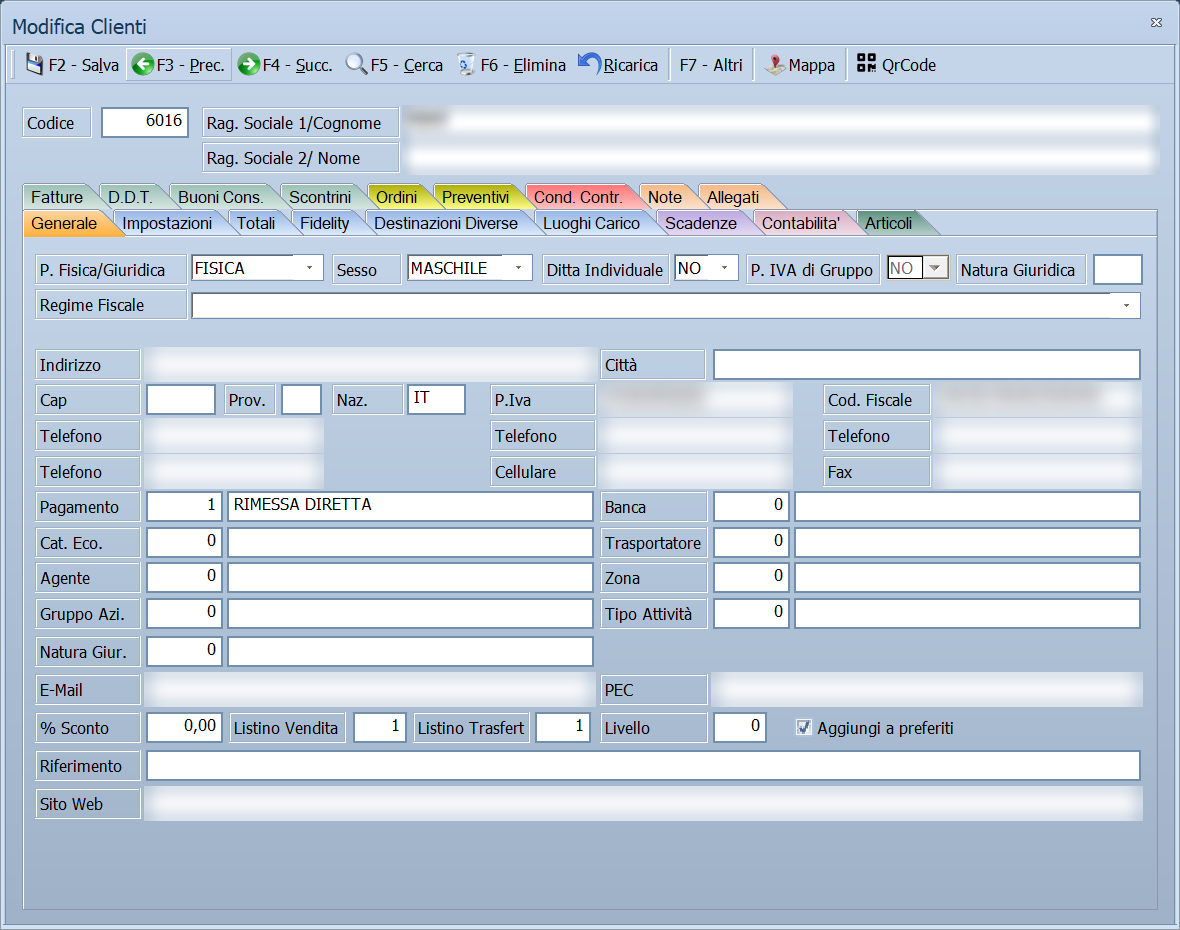Click the Città input field
1180x930 pixels.
point(926,365)
